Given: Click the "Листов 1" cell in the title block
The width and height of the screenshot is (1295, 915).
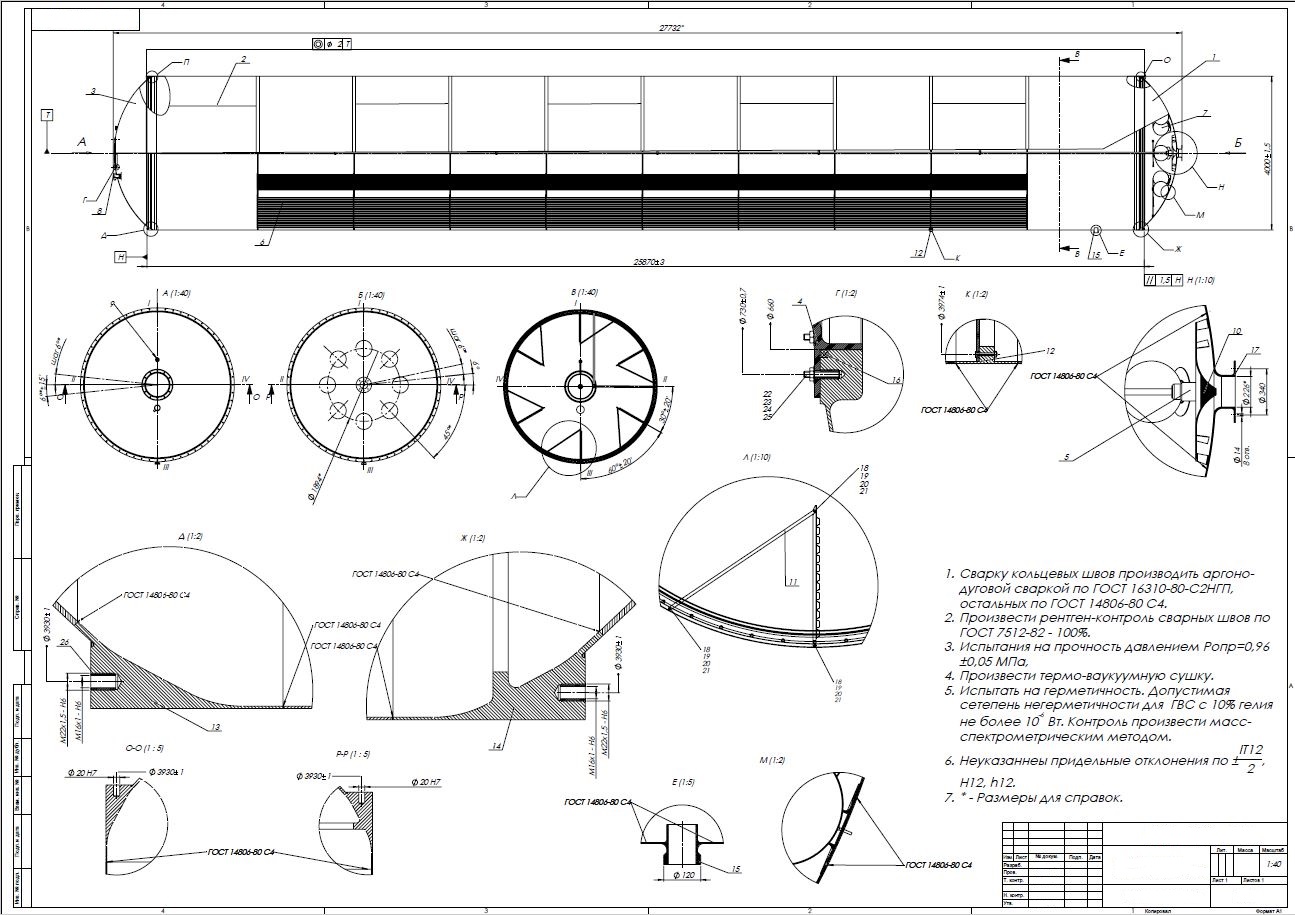Looking at the screenshot, I should [1252, 882].
